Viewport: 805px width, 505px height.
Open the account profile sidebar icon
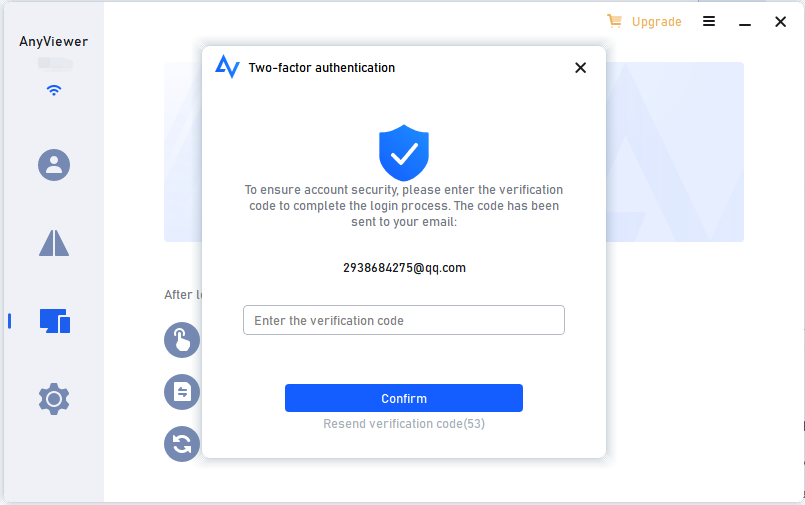[54, 164]
